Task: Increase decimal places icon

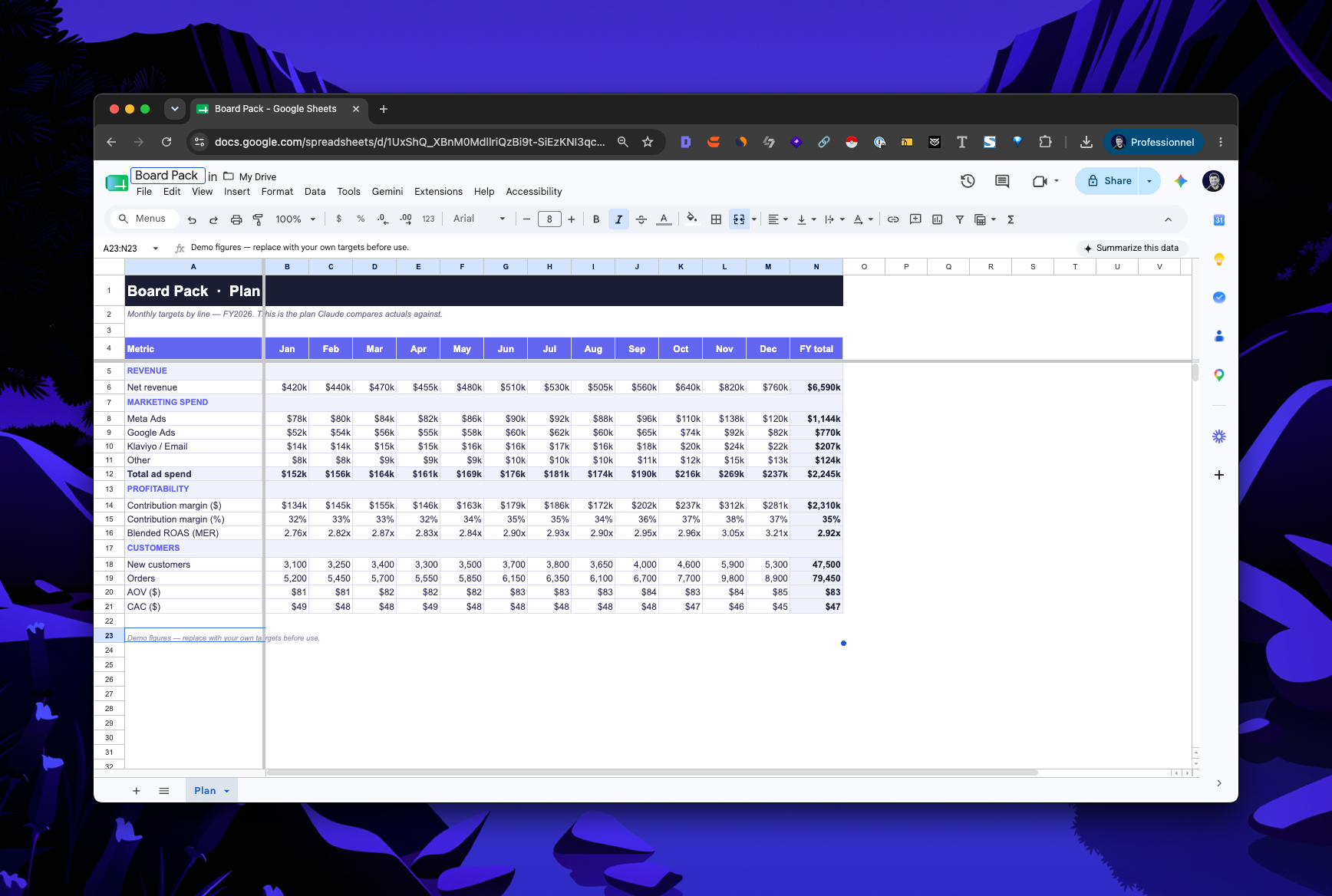Action: pyautogui.click(x=406, y=219)
